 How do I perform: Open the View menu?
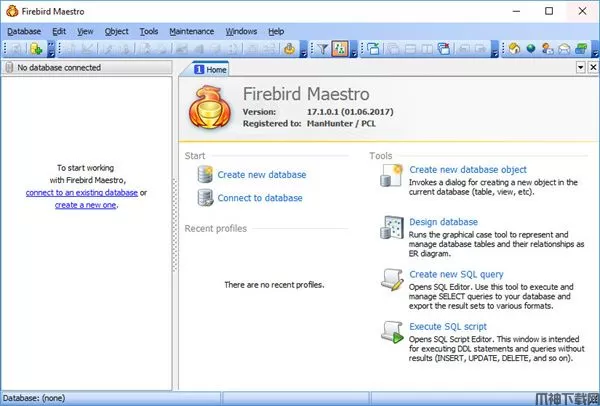[85, 31]
